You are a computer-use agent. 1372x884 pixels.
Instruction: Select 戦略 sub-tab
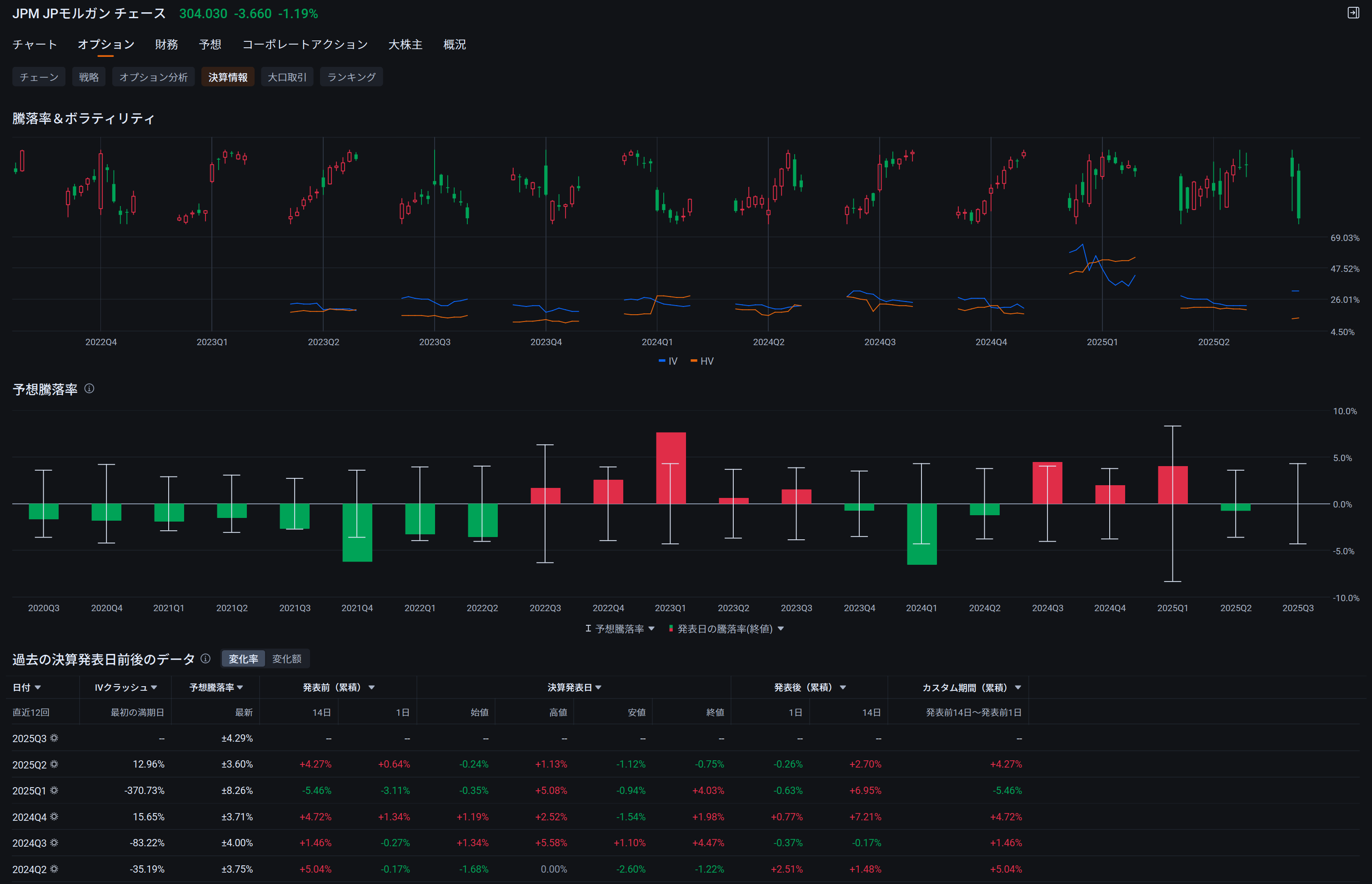point(89,77)
